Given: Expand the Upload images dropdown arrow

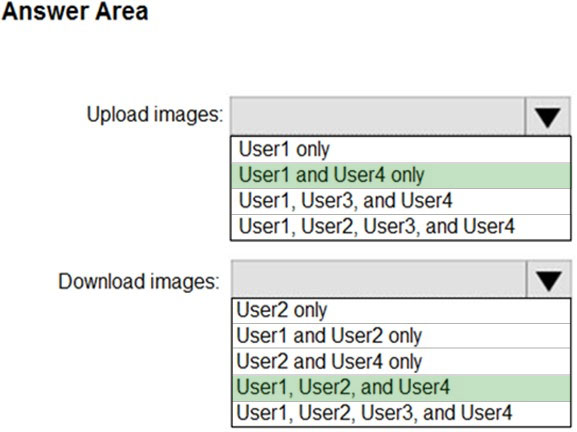Looking at the screenshot, I should coord(548,117).
